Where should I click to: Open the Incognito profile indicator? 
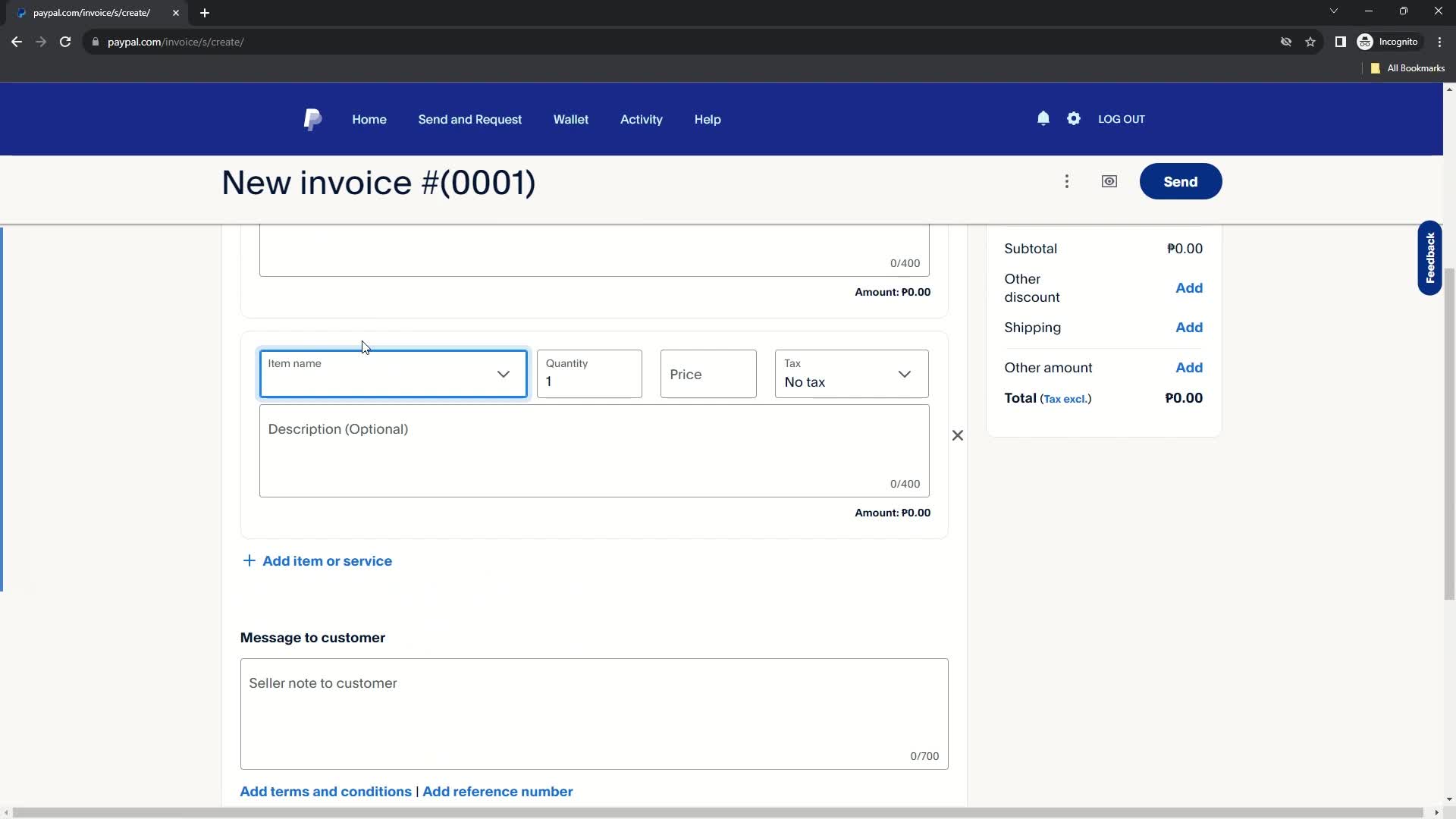tap(1388, 42)
